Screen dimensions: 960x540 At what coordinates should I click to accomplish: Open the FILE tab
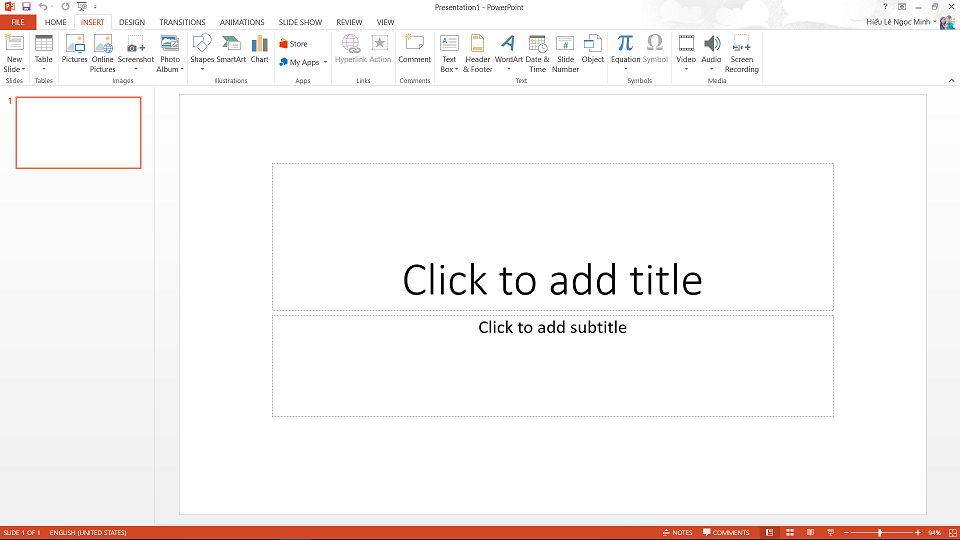pyautogui.click(x=18, y=22)
